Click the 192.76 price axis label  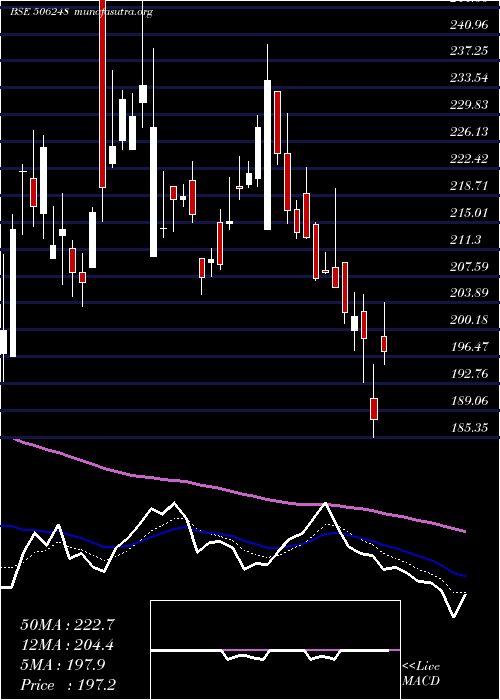pyautogui.click(x=469, y=374)
